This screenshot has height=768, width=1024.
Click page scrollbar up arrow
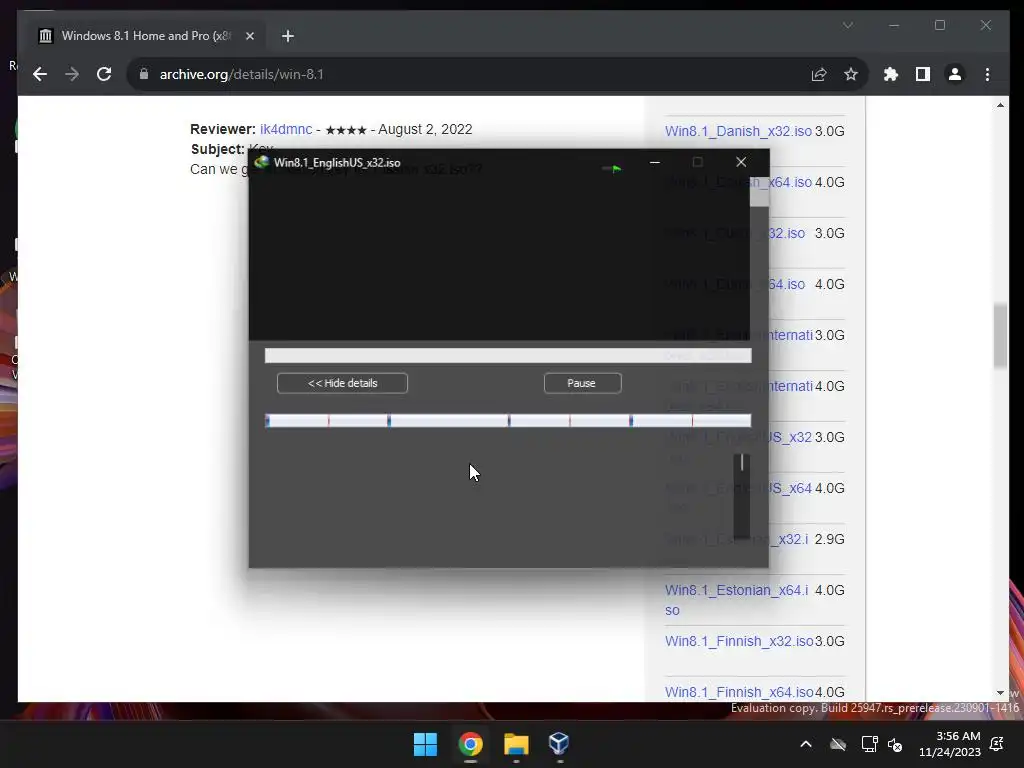1000,105
